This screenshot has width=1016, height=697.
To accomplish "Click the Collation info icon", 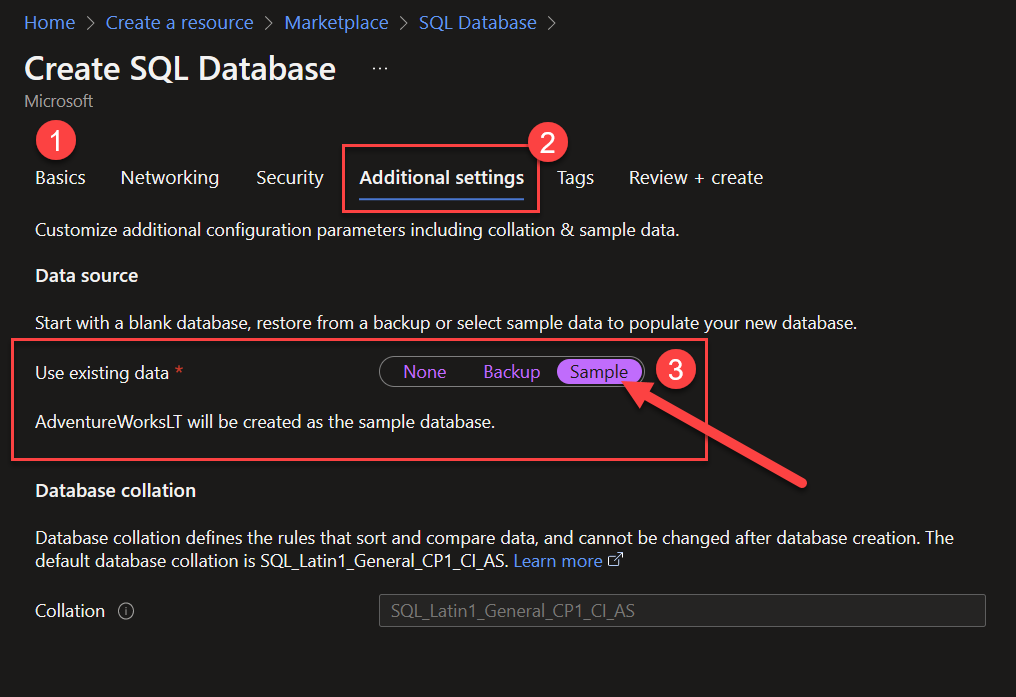I will coord(126,611).
